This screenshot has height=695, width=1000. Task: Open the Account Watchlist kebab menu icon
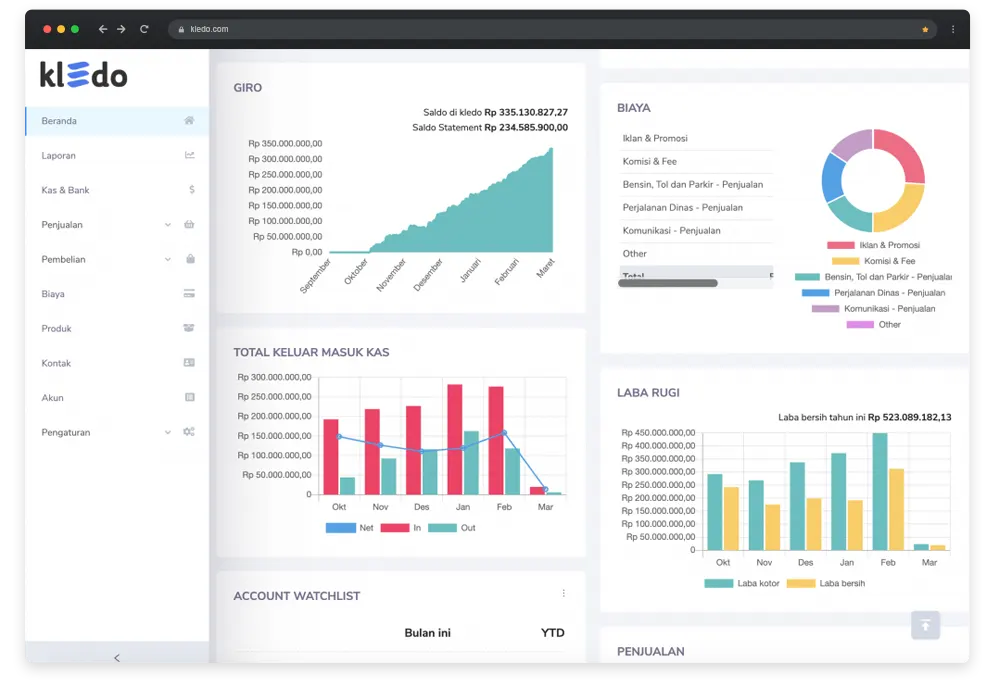tap(566, 593)
